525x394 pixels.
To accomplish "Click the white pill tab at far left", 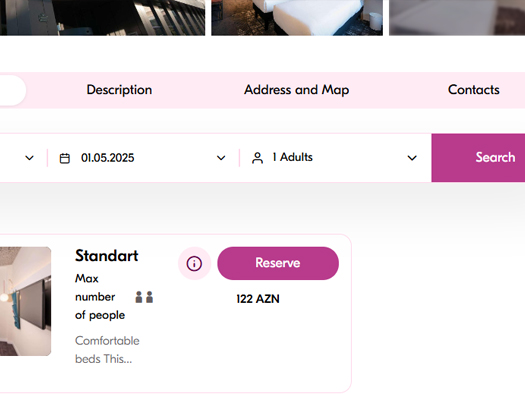I will (13, 90).
